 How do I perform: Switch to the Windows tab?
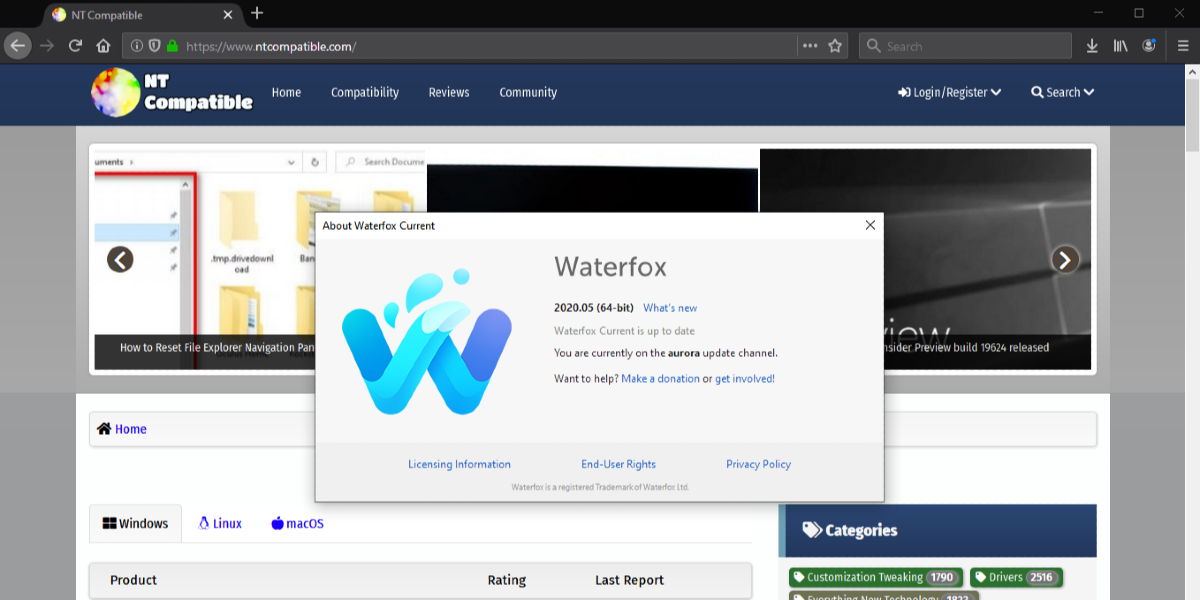[x=135, y=523]
